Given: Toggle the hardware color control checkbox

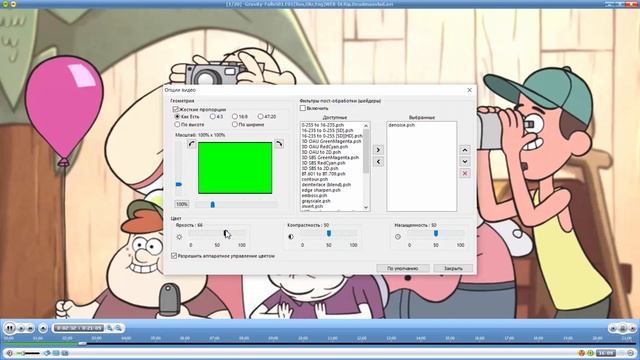Looking at the screenshot, I should click(174, 256).
